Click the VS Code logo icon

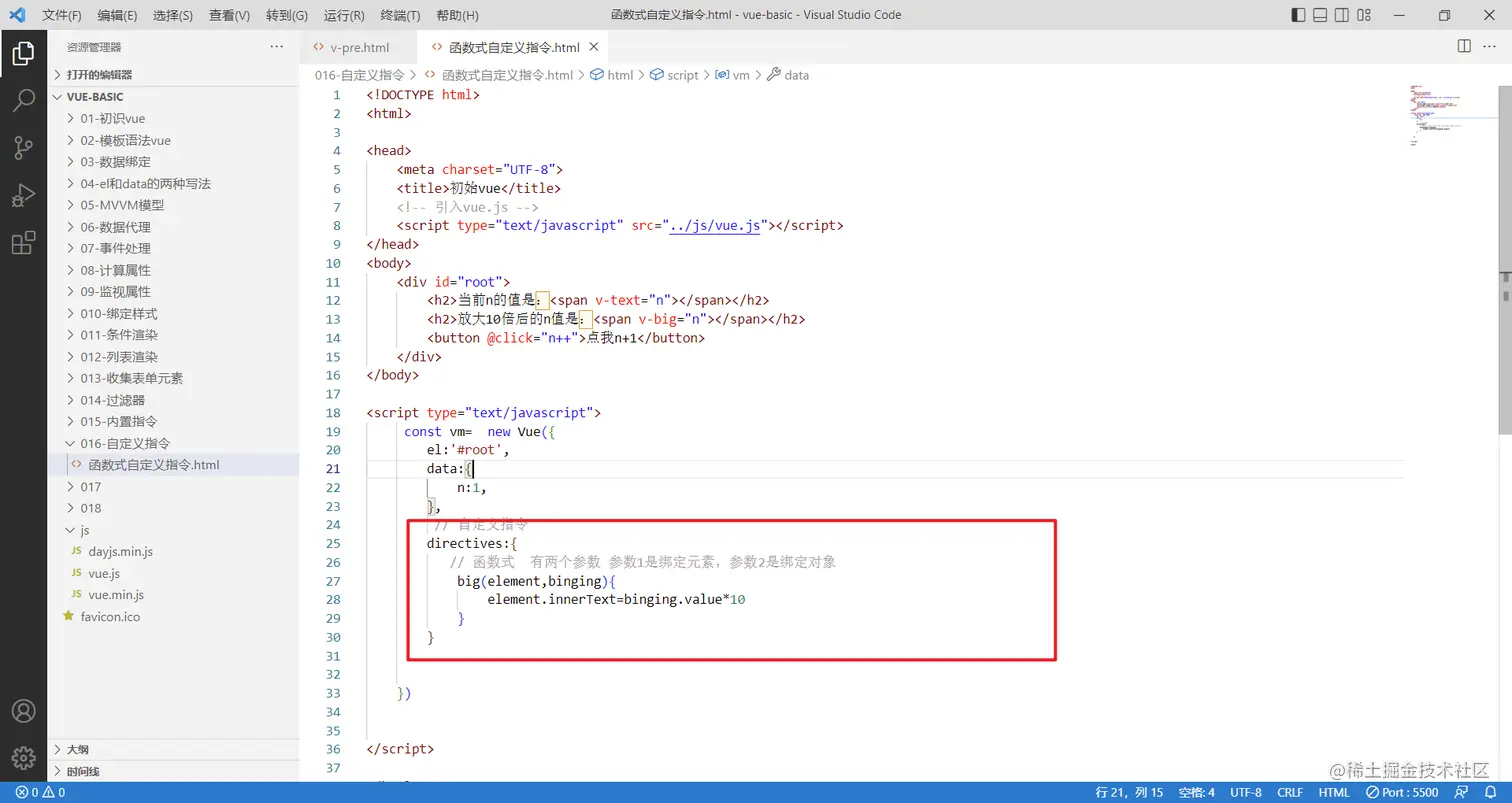point(17,15)
